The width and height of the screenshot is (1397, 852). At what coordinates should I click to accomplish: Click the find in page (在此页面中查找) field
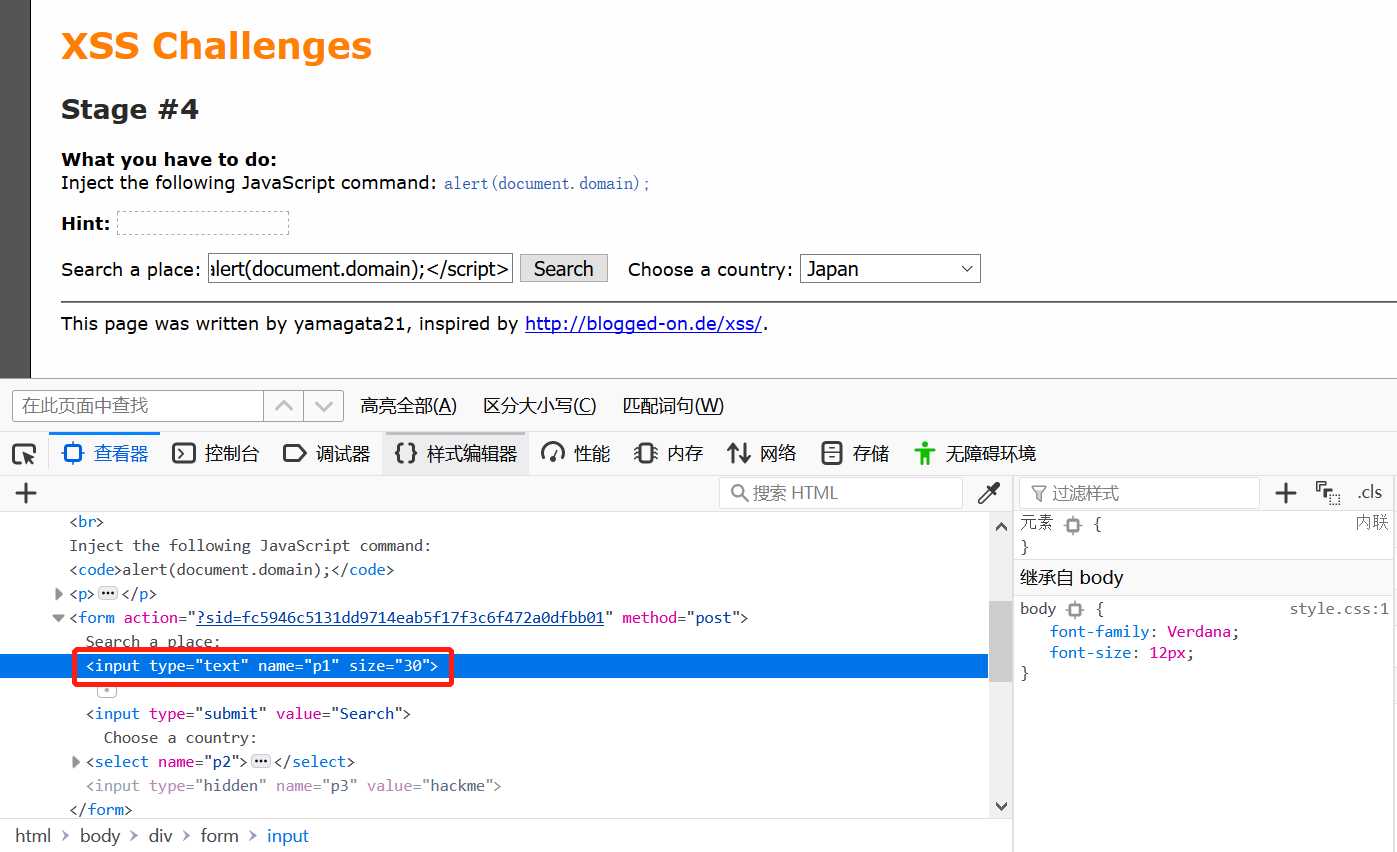[x=138, y=405]
